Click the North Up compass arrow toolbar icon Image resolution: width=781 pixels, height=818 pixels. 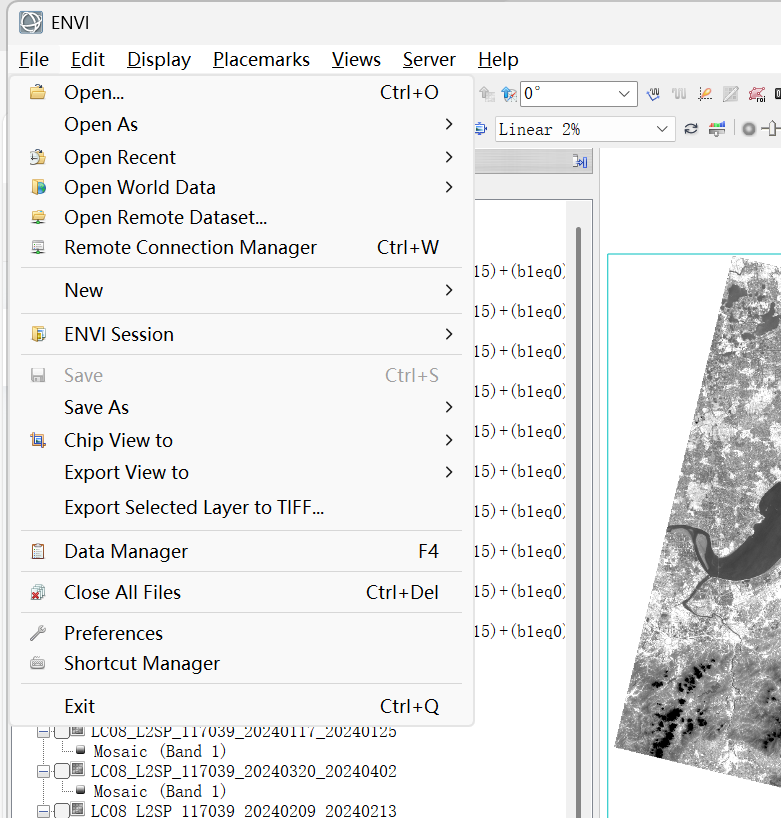click(x=509, y=94)
